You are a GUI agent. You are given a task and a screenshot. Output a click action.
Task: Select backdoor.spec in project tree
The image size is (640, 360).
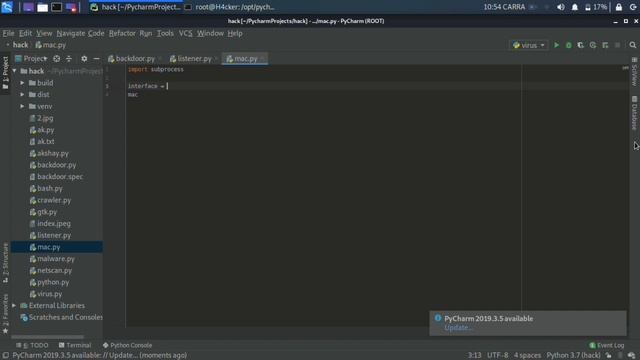(x=60, y=177)
